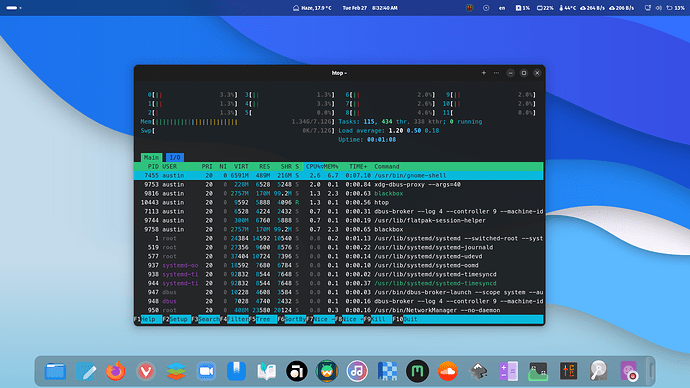Image resolution: width=690 pixels, height=388 pixels.
Task: Click F5 Tree to toggle tree view
Action: pos(263,319)
